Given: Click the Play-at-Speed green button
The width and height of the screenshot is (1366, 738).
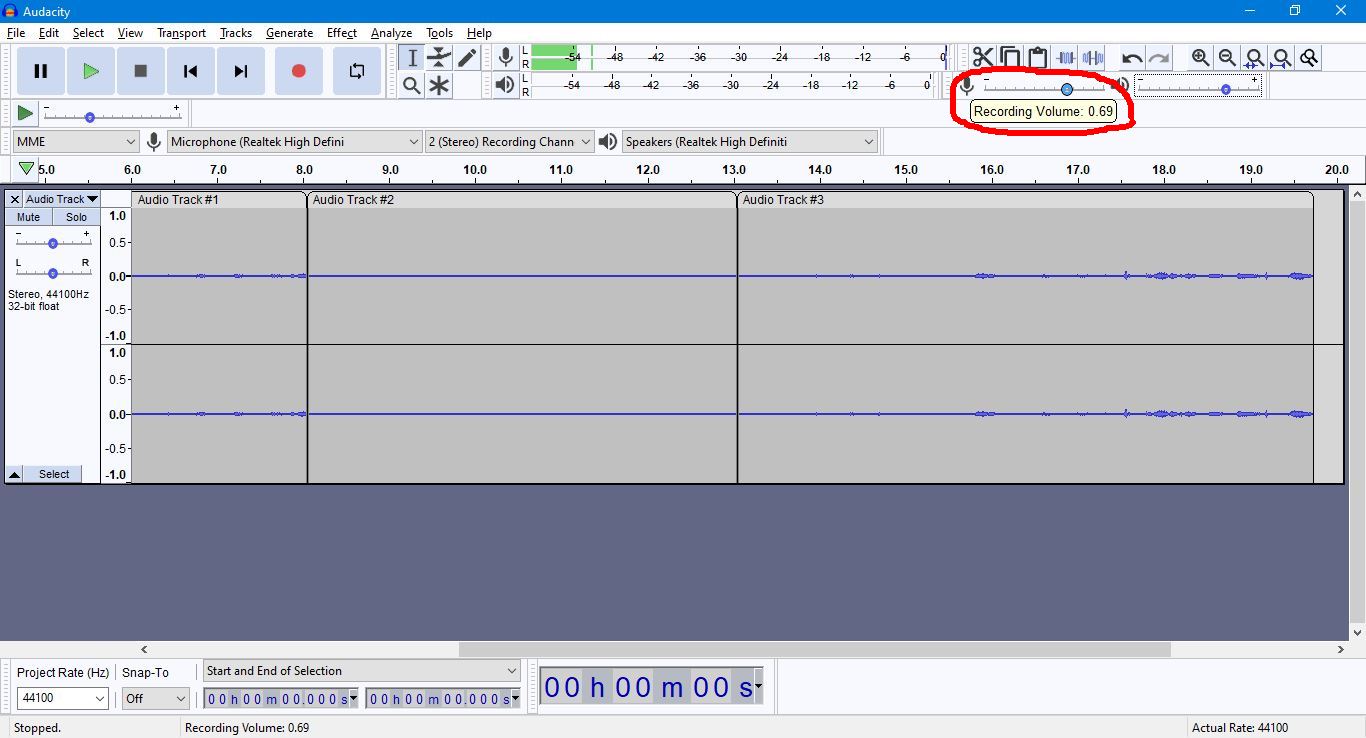Looking at the screenshot, I should pyautogui.click(x=25, y=113).
